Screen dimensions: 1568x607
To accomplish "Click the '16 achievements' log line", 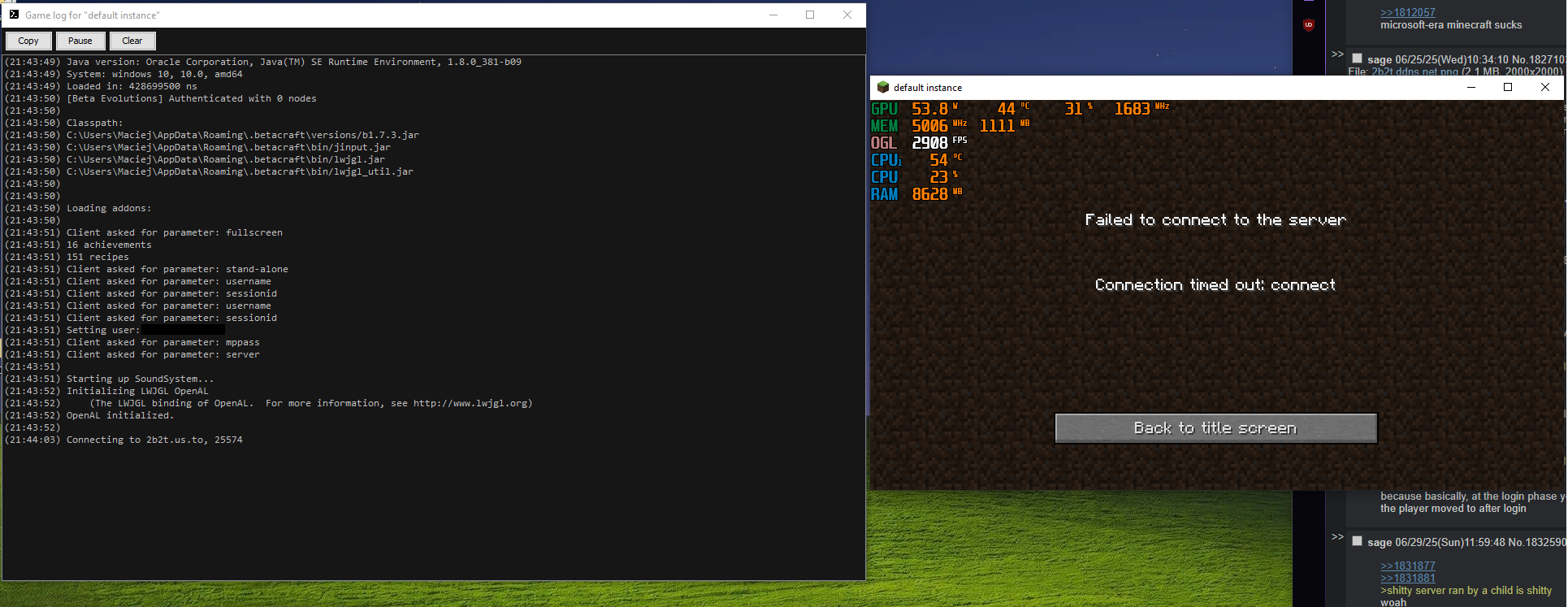I will click(78, 245).
